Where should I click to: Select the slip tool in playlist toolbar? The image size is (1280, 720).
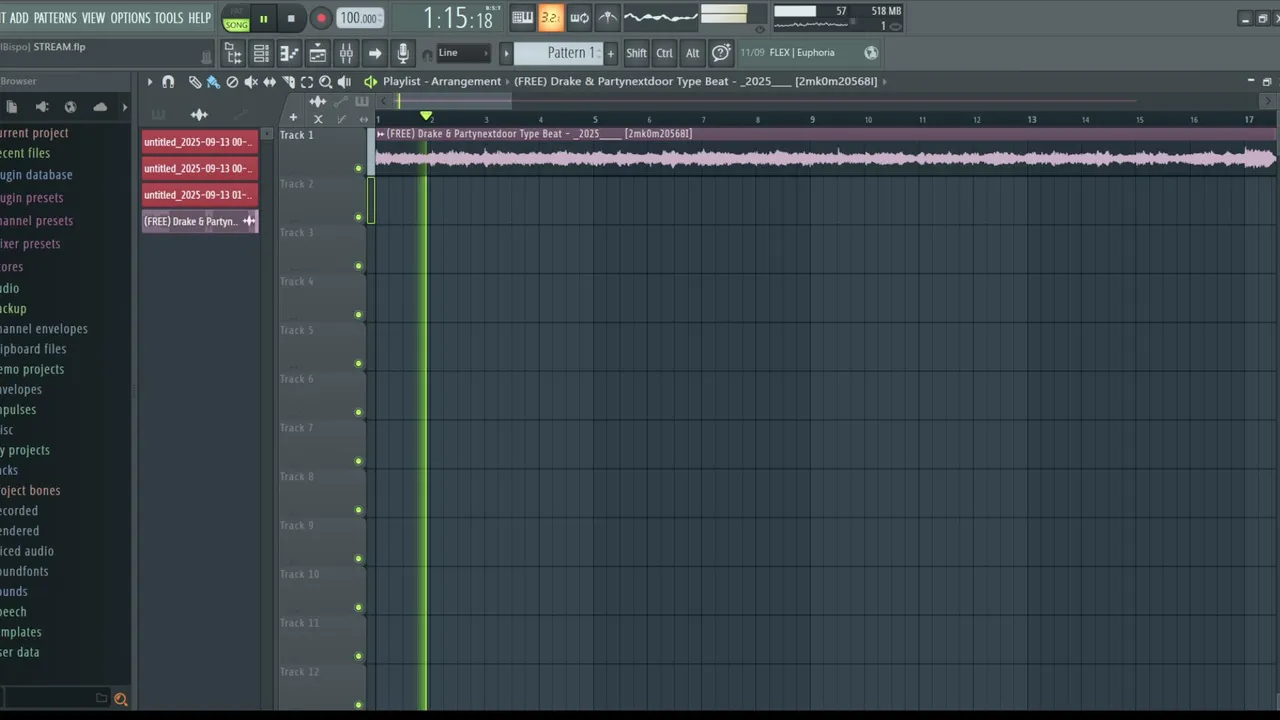point(269,82)
